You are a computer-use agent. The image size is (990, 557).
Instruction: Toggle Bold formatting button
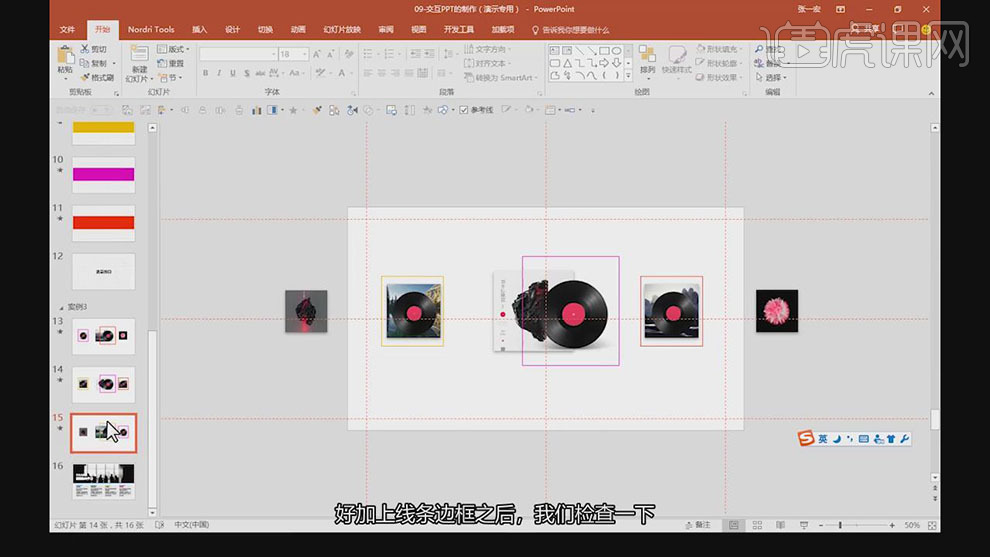tap(205, 73)
